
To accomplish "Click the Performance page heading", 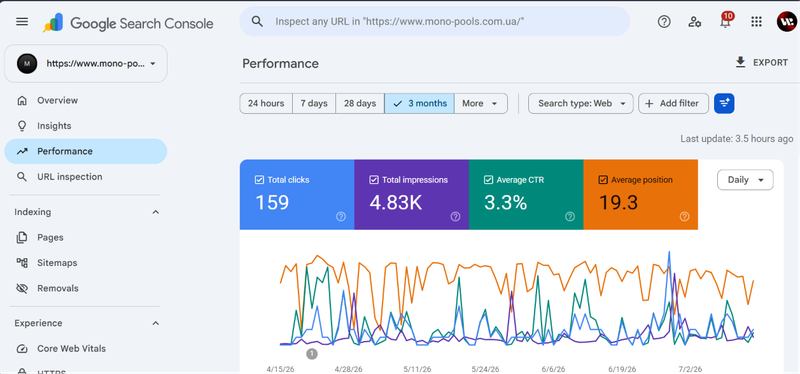I will [x=280, y=64].
